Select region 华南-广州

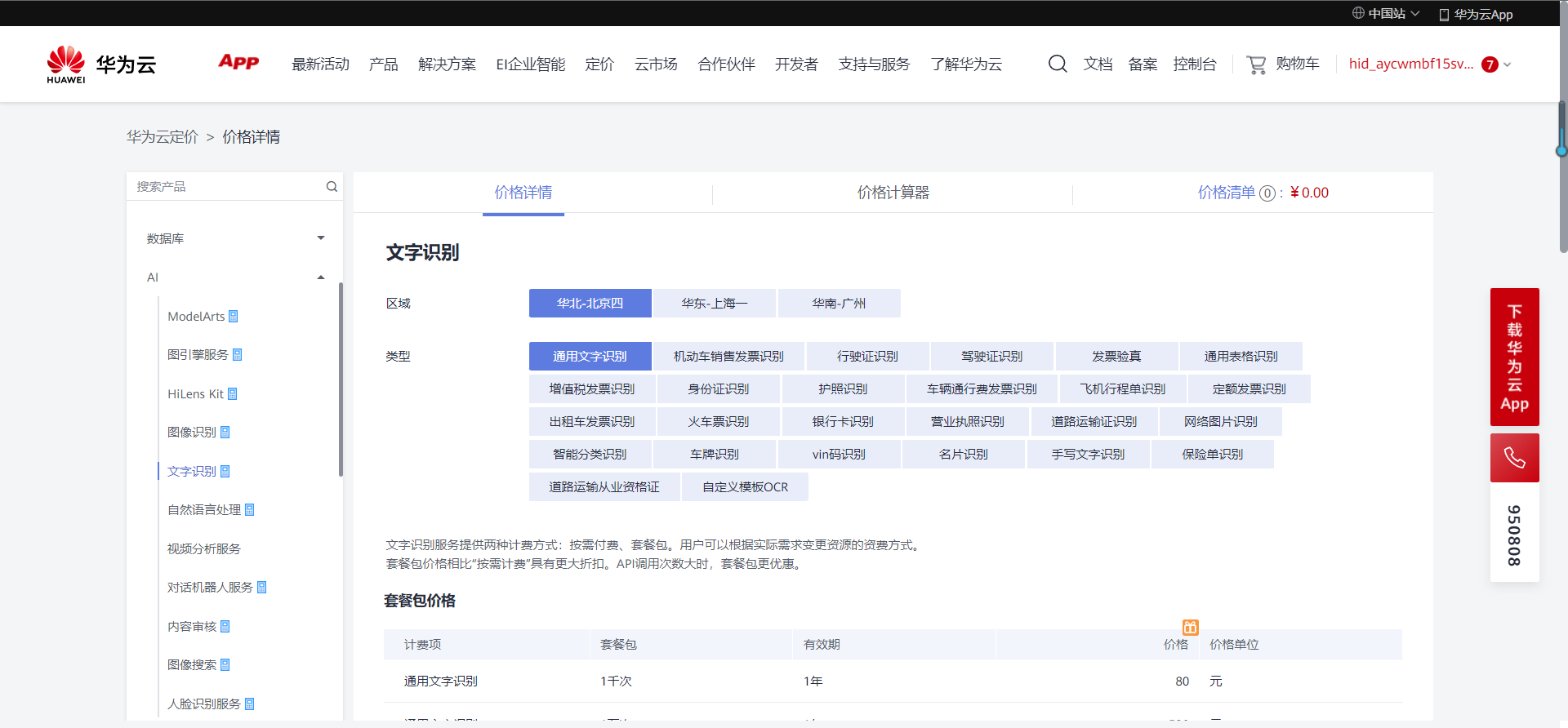point(840,303)
